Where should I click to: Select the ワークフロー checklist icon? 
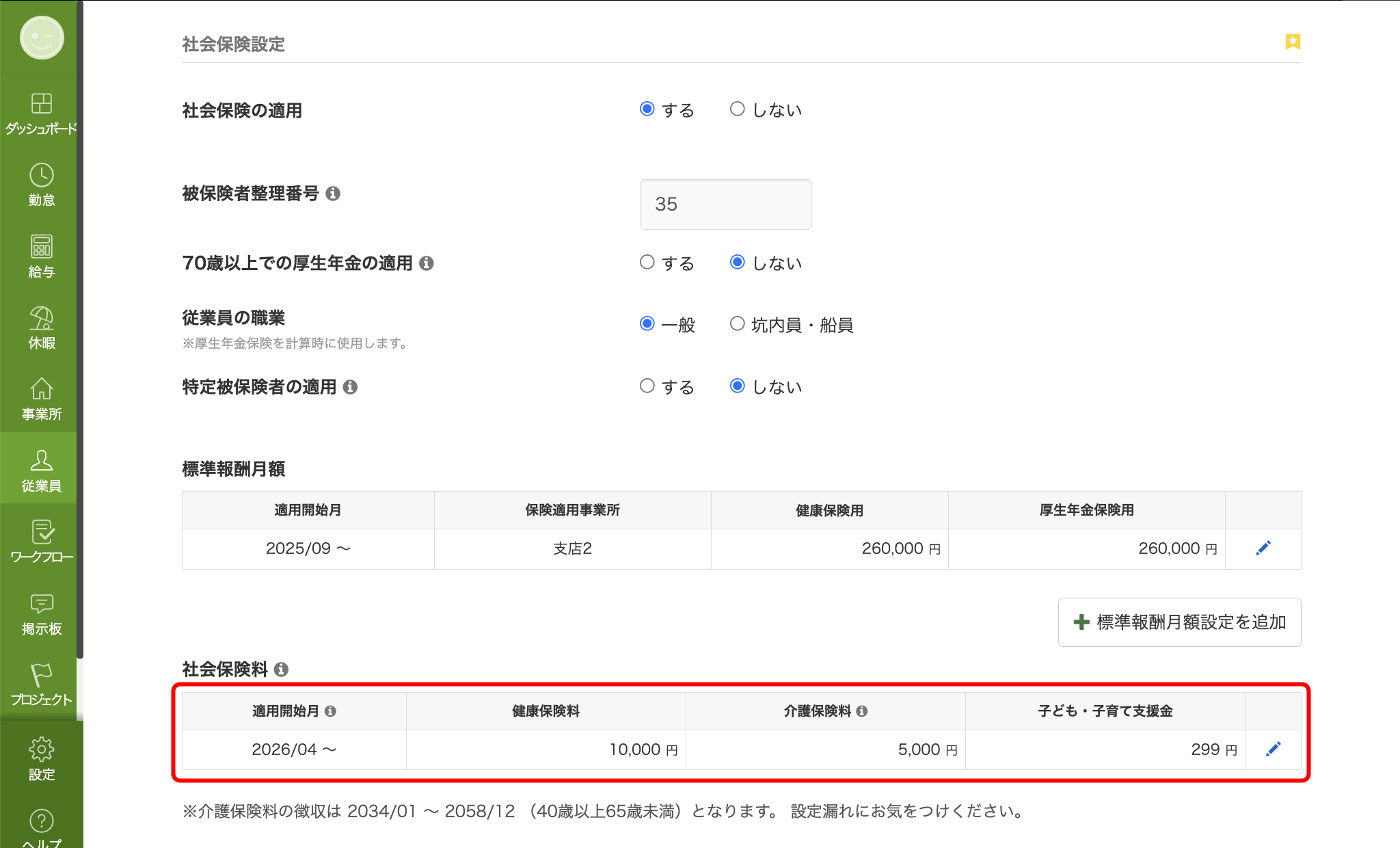(x=40, y=532)
